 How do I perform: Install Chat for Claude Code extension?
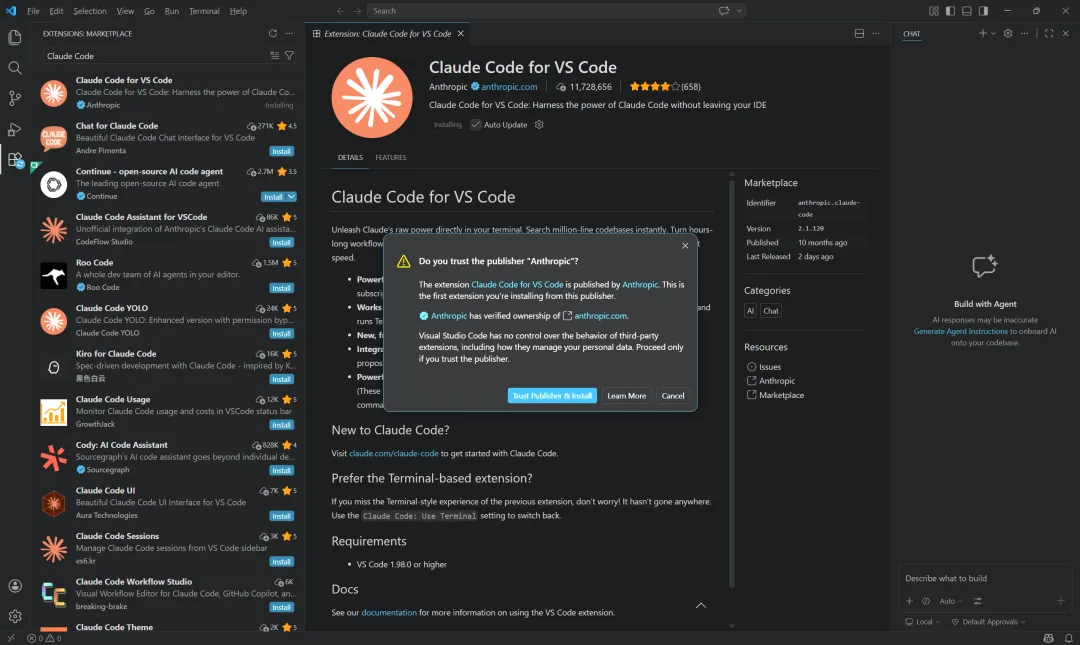pyautogui.click(x=281, y=152)
